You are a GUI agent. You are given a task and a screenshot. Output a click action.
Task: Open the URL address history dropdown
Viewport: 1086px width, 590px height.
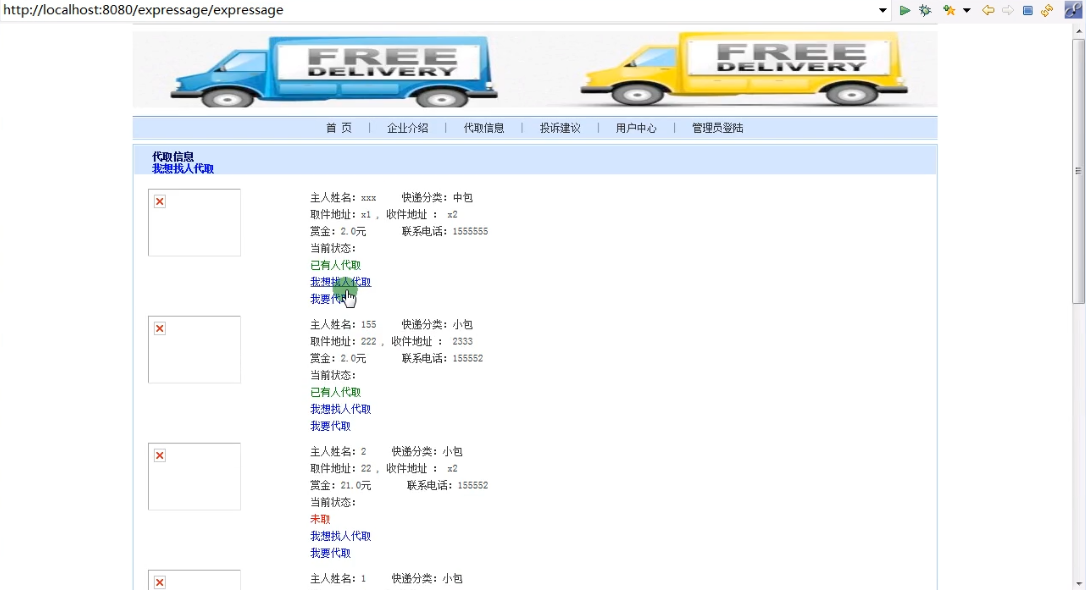882,10
